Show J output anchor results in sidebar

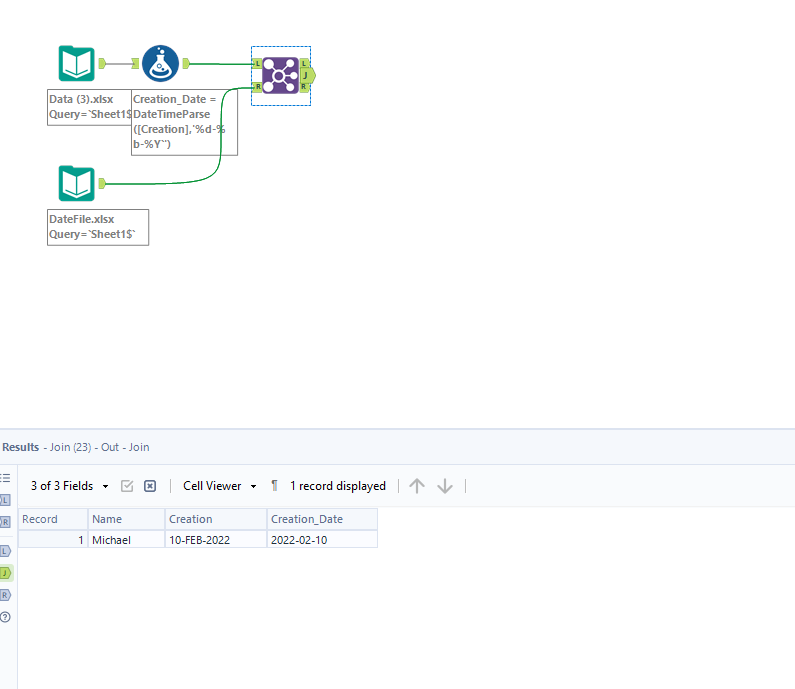[6, 573]
